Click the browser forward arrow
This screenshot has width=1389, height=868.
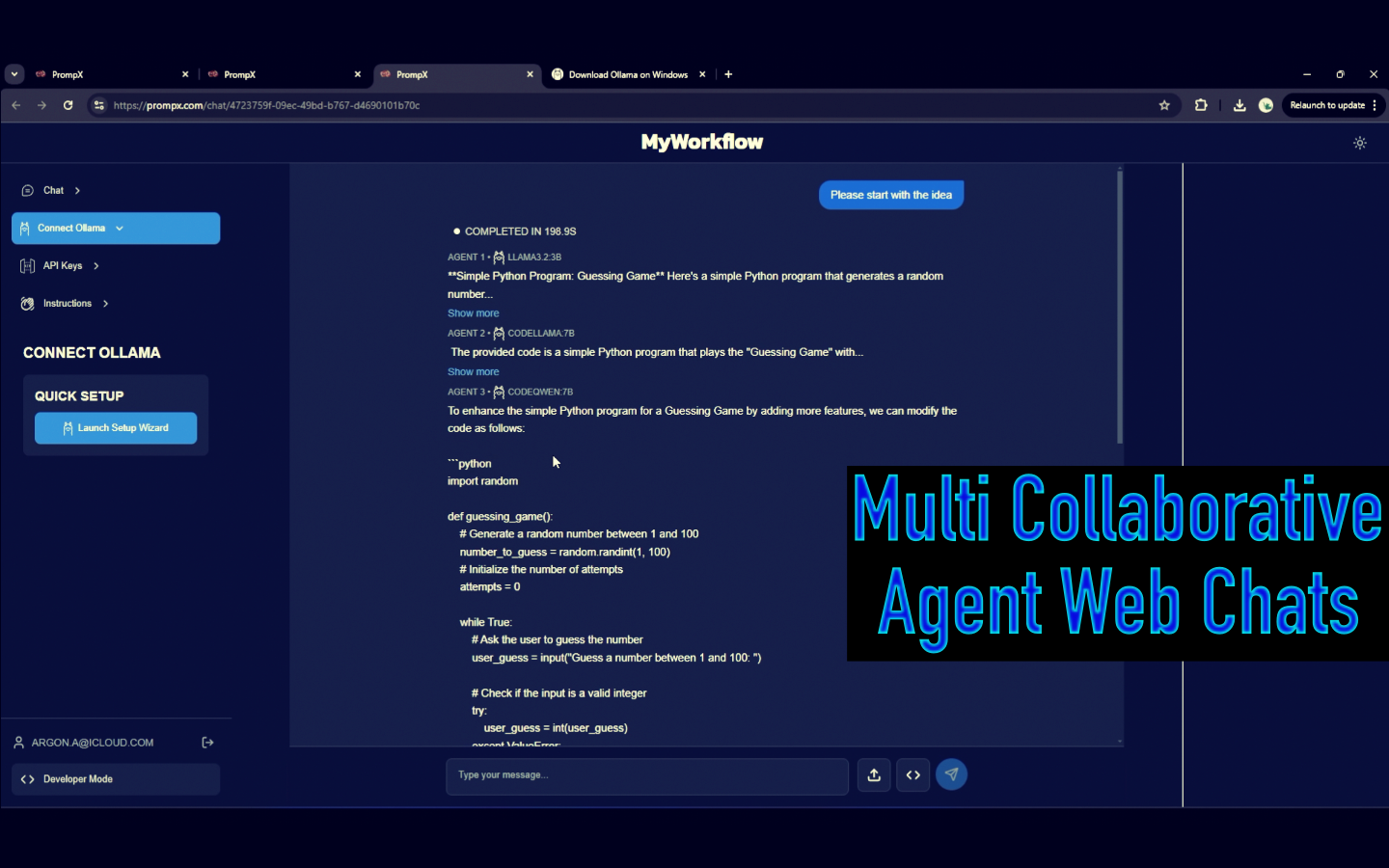pos(41,106)
